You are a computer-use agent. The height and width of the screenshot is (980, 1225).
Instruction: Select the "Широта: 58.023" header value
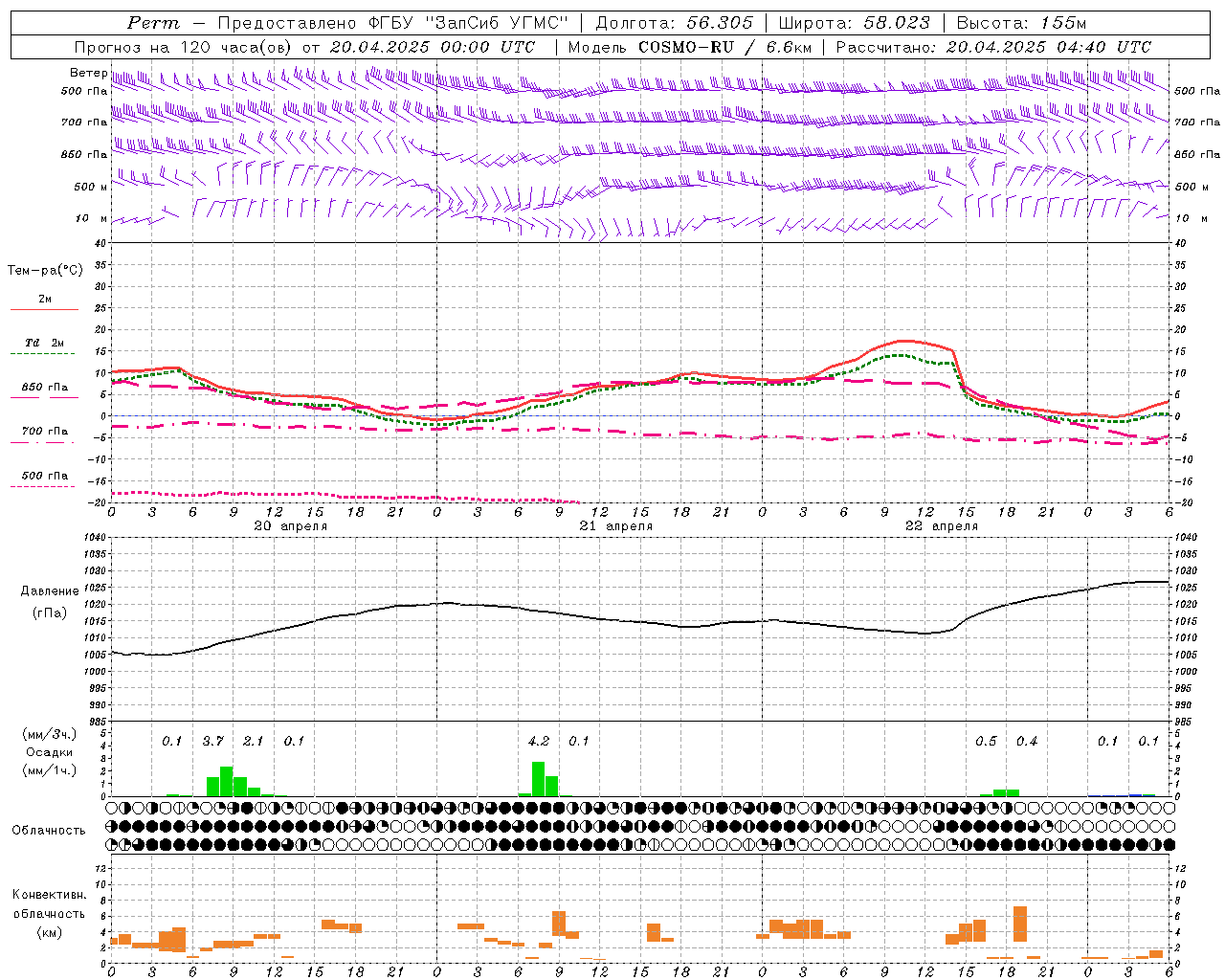[854, 23]
